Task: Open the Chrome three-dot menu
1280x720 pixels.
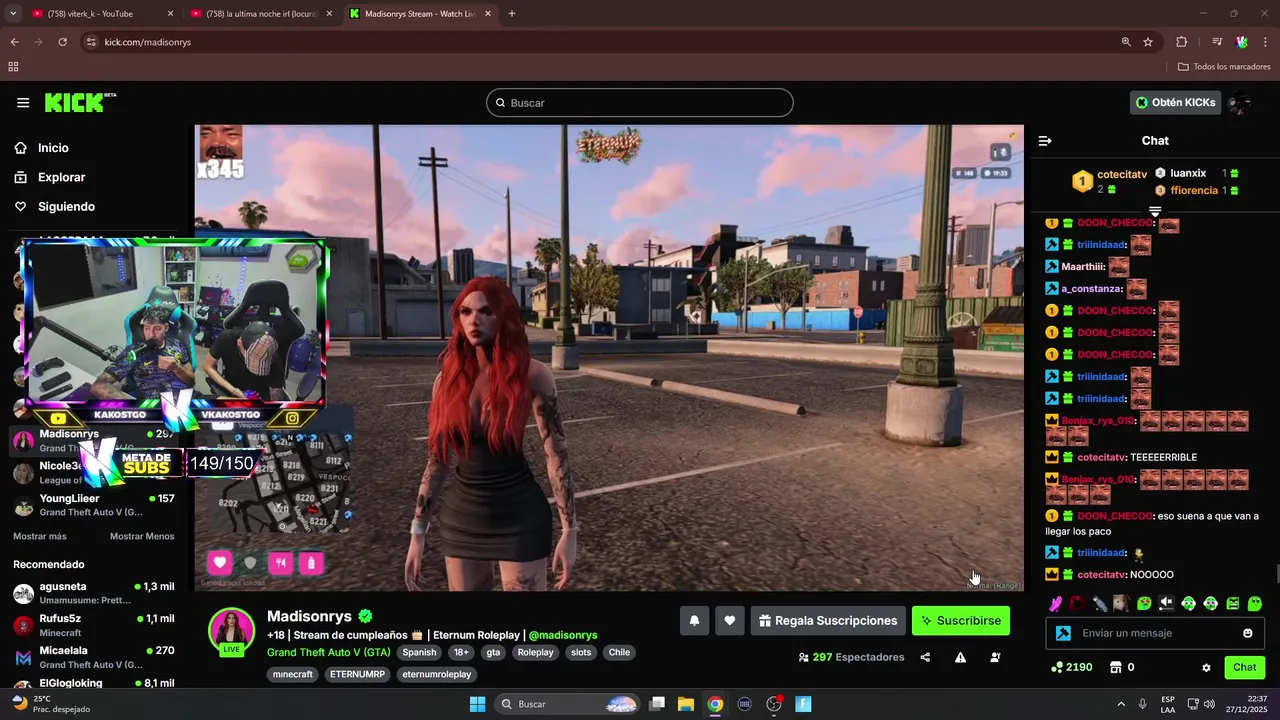Action: 1266,42
